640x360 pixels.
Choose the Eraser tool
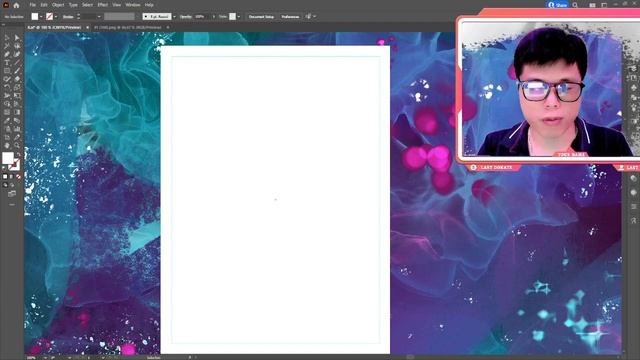(x=17, y=79)
